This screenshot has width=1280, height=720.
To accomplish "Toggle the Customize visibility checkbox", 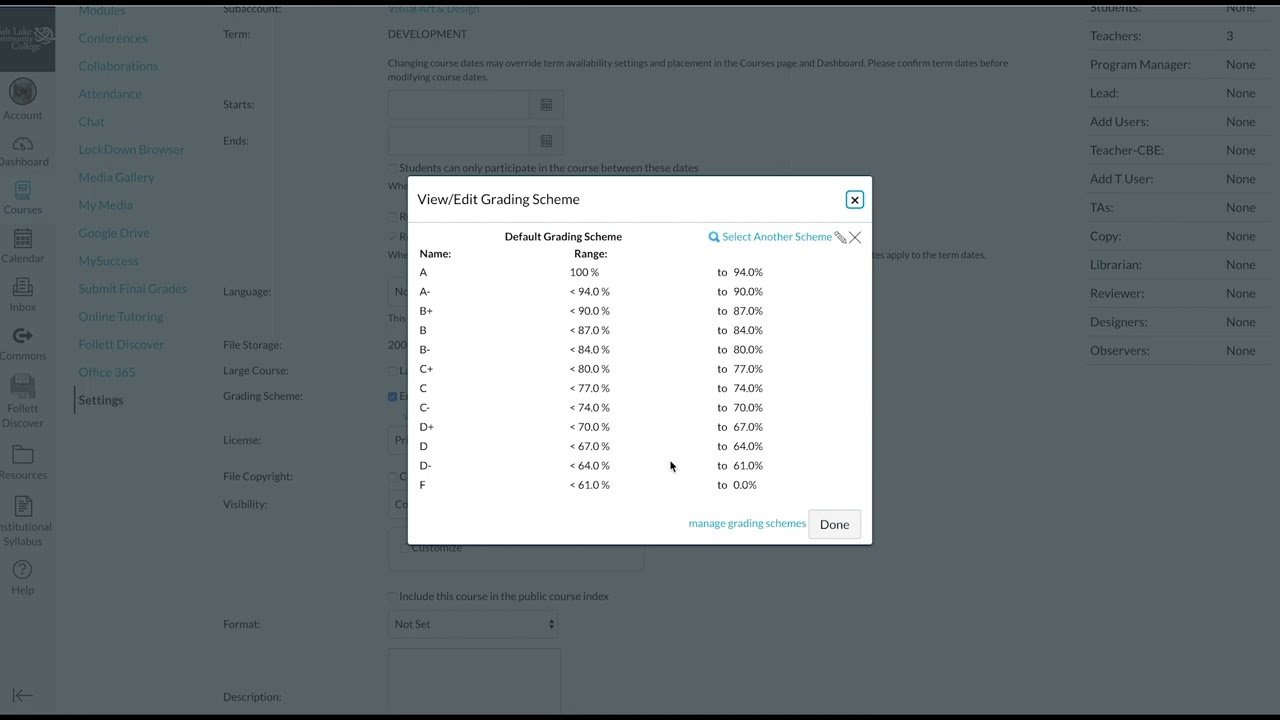I will (404, 548).
